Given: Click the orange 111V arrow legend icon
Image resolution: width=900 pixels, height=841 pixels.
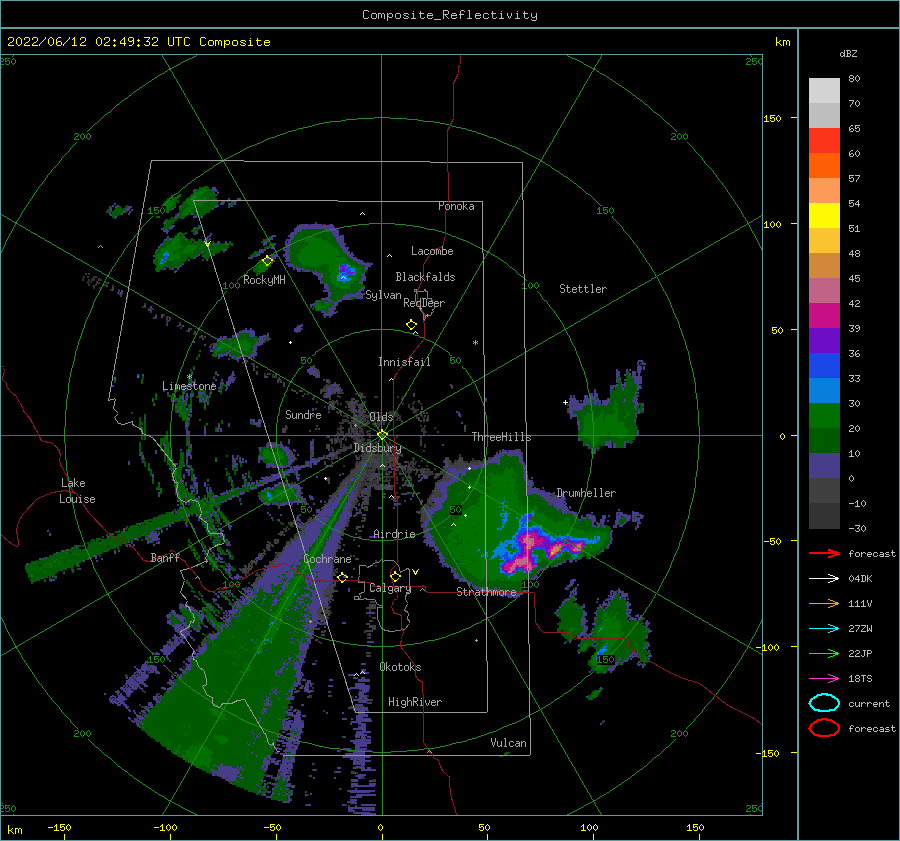Looking at the screenshot, I should (x=824, y=603).
